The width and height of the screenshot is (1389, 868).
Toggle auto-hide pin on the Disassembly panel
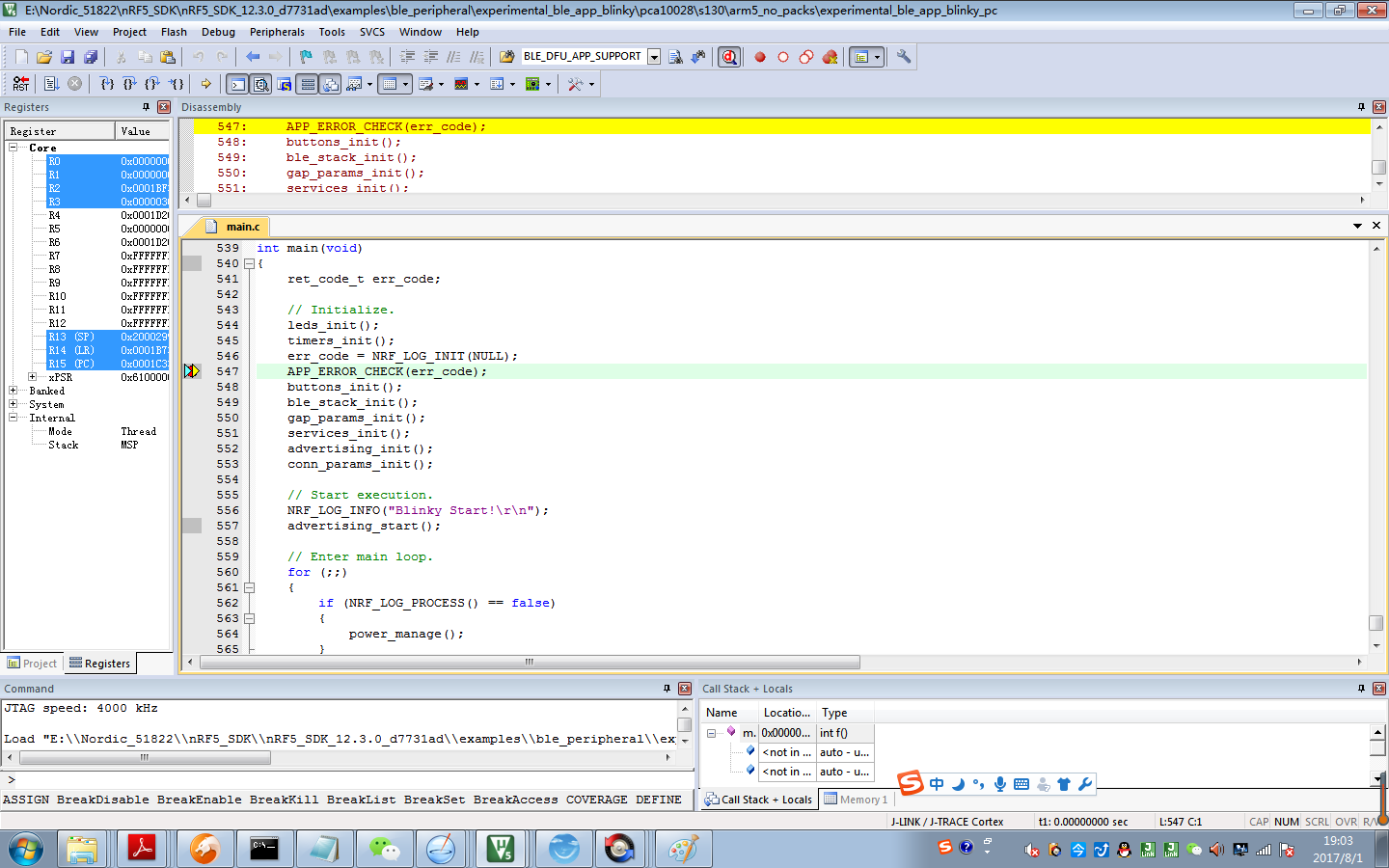click(x=1361, y=107)
